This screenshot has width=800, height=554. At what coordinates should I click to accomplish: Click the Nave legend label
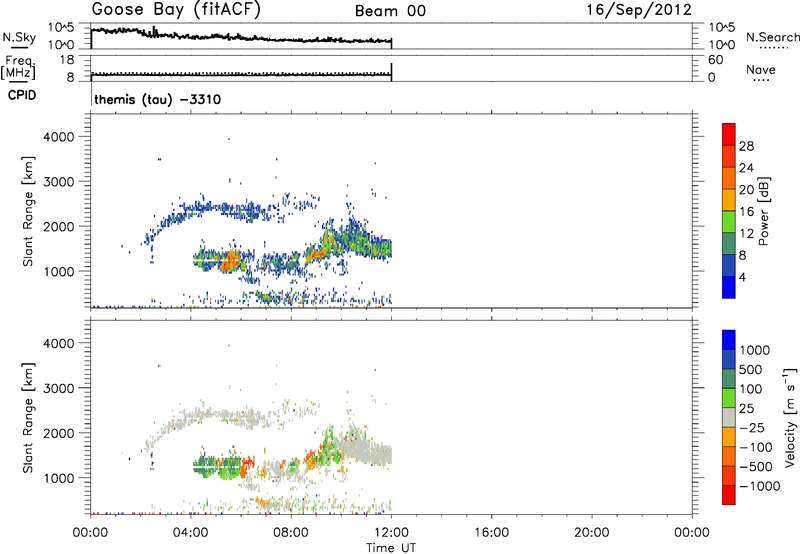pyautogui.click(x=760, y=69)
